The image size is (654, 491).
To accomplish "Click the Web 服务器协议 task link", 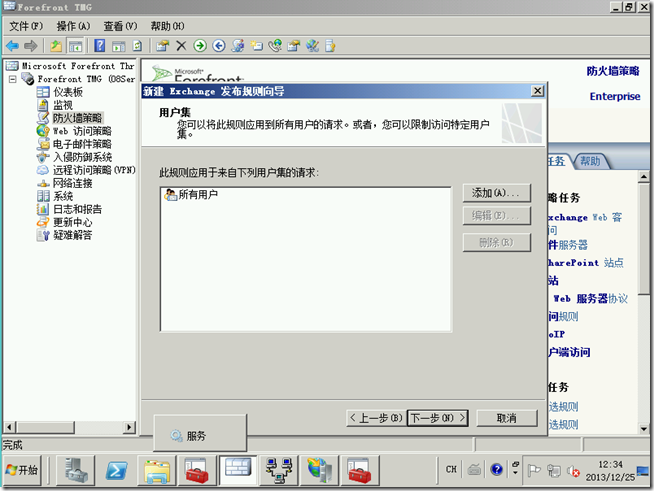I will coord(590,298).
